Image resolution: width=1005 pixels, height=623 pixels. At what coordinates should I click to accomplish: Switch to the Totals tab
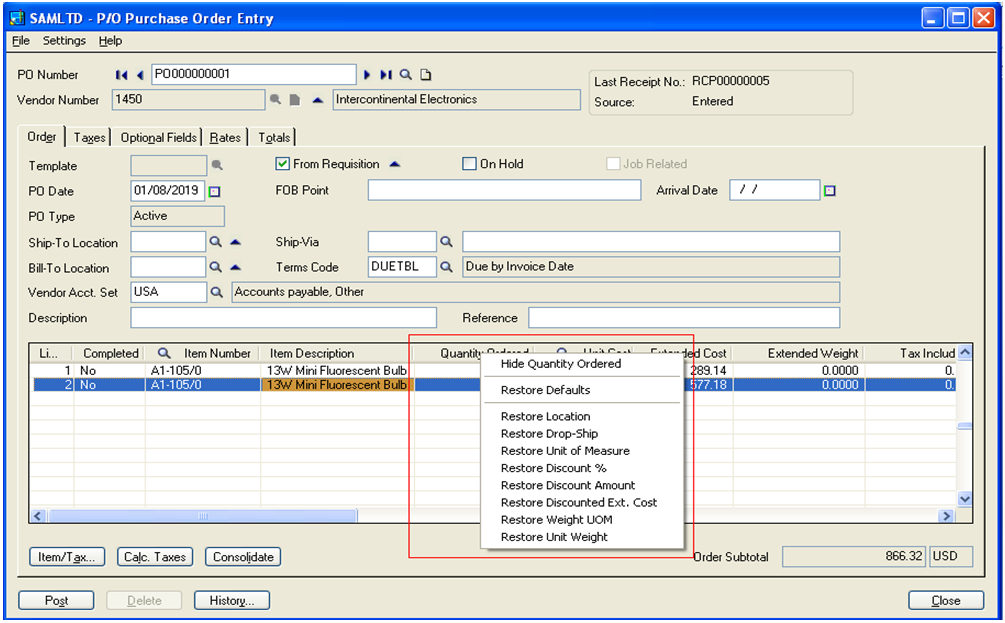(x=274, y=137)
